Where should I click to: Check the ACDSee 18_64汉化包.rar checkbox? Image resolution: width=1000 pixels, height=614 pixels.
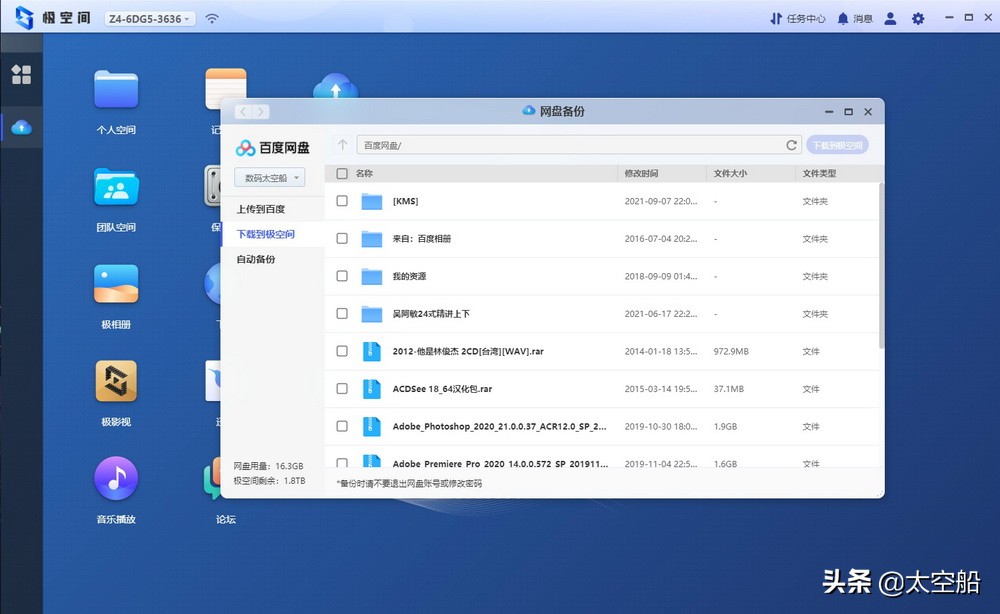coord(342,389)
